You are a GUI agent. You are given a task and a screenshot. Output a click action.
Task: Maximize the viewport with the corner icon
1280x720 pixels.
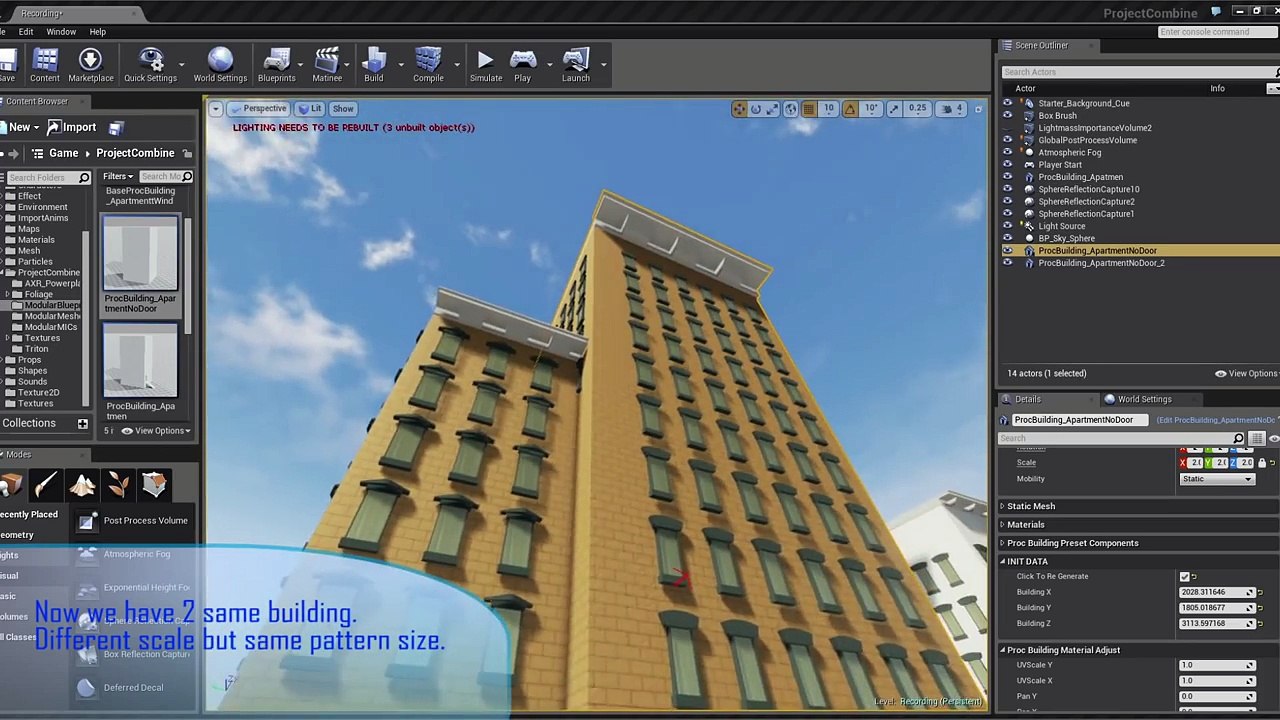[978, 109]
